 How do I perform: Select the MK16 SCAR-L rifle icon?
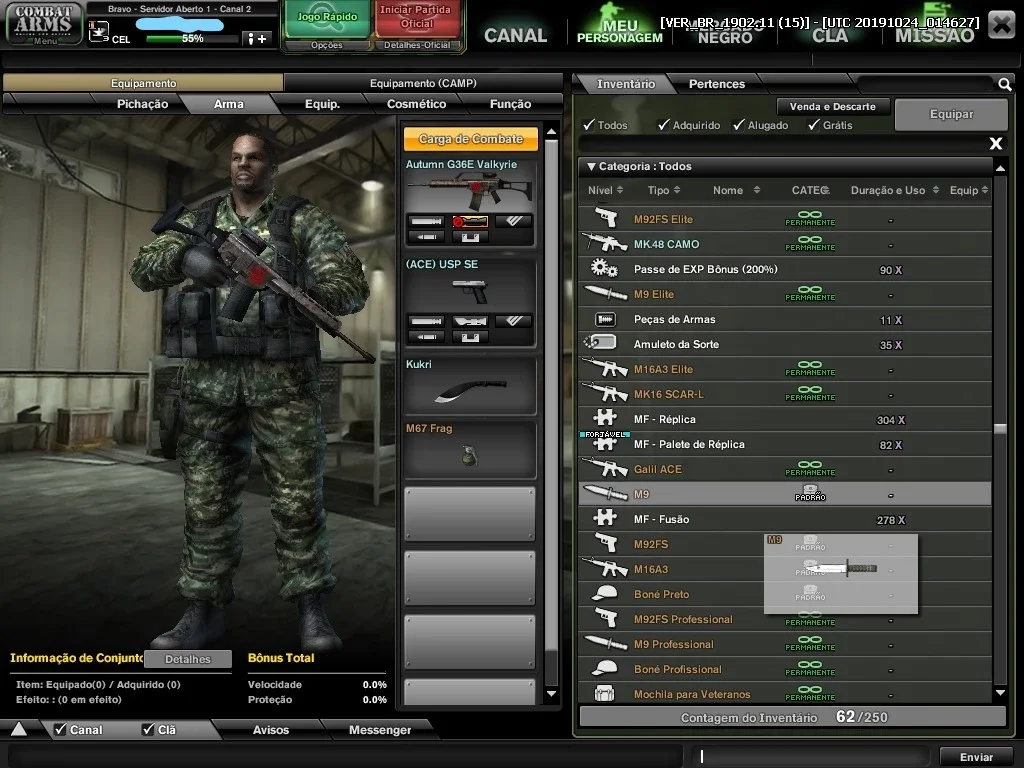click(605, 393)
